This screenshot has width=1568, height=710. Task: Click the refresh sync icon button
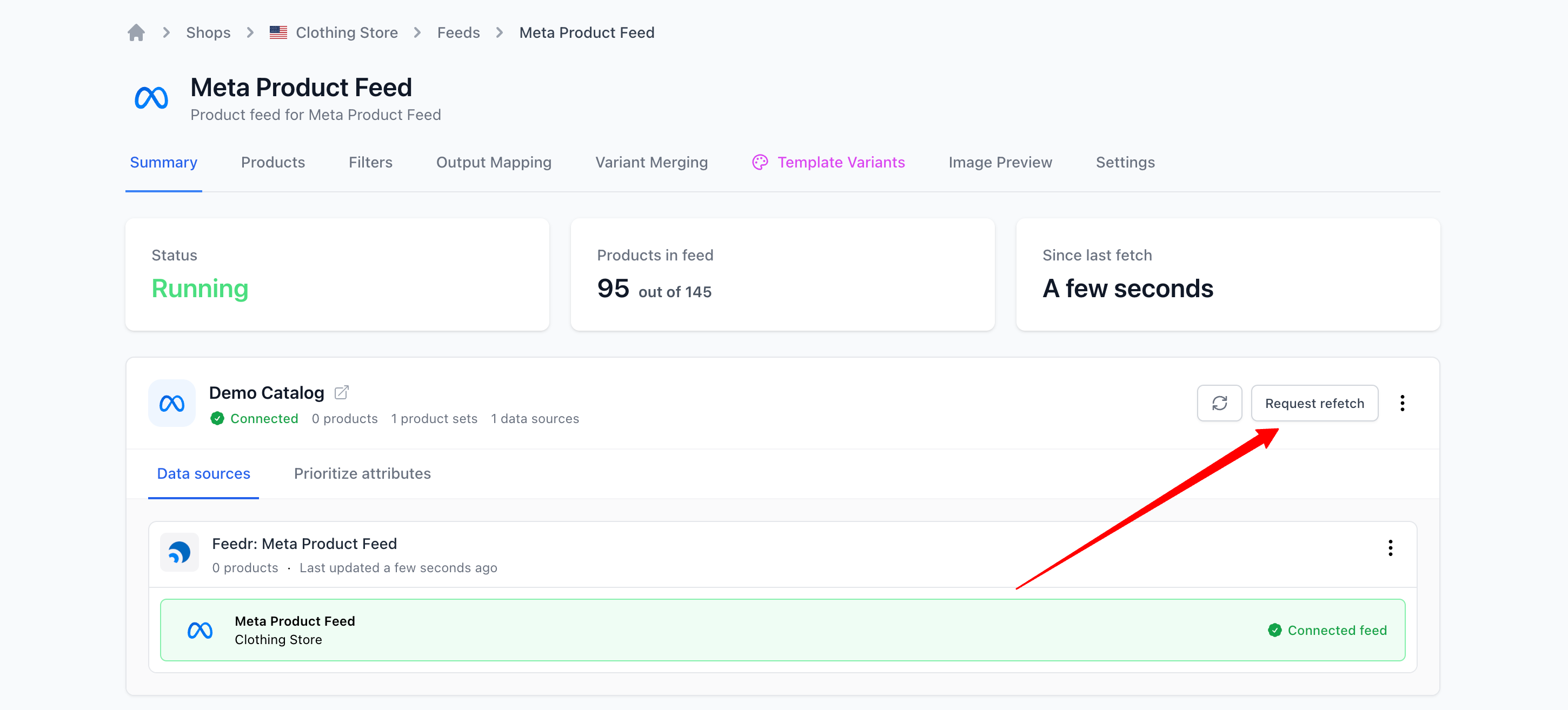tap(1219, 403)
